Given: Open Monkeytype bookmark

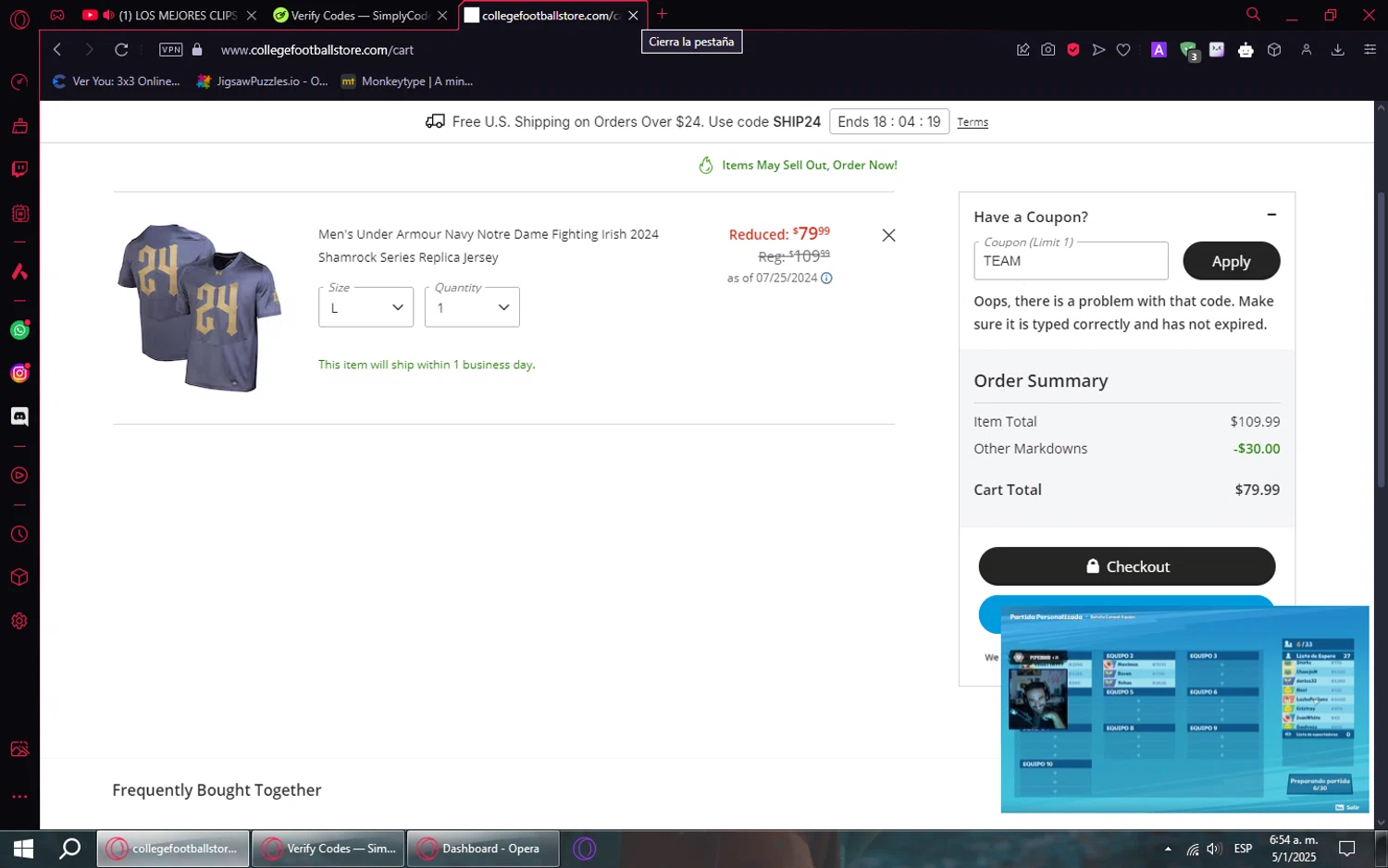Looking at the screenshot, I should [x=407, y=81].
